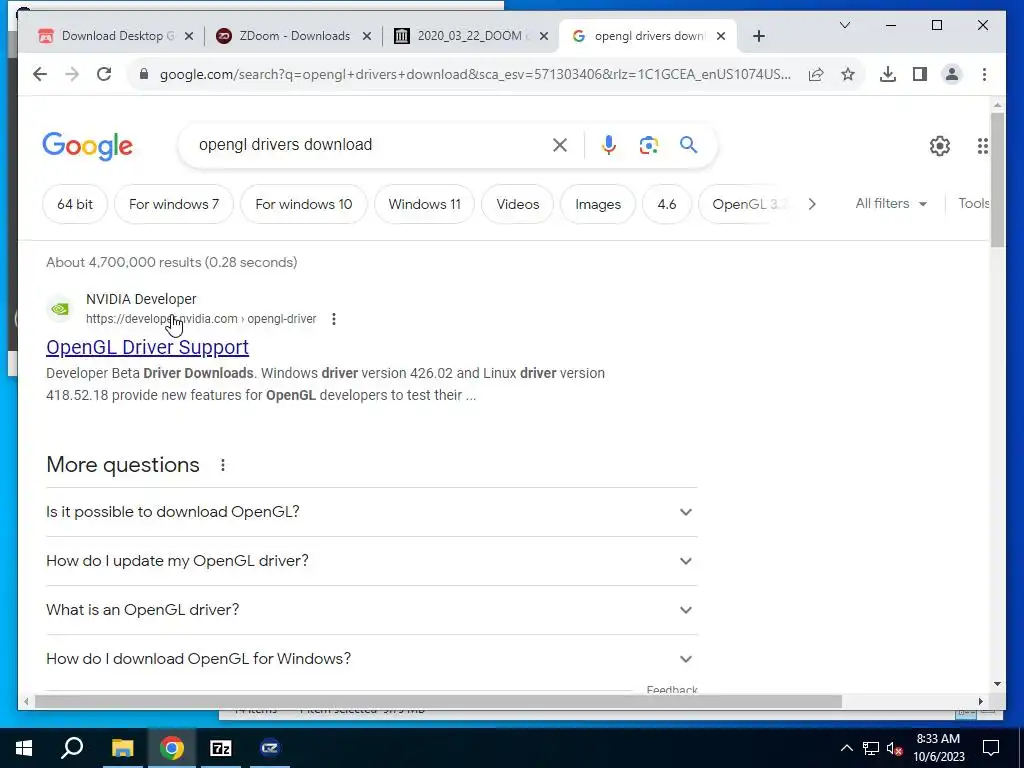The height and width of the screenshot is (768, 1024).
Task: Click the GZDoom taskbar icon
Action: click(270, 748)
